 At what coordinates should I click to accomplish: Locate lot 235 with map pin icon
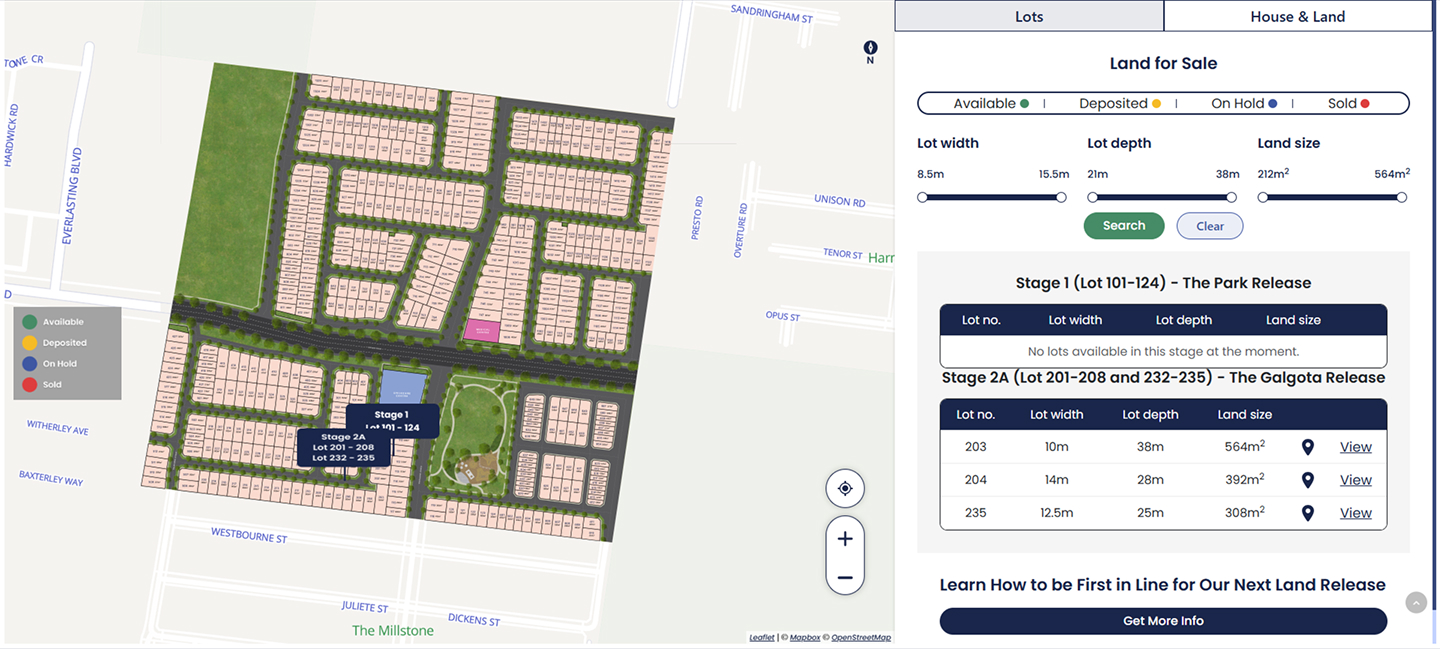(x=1307, y=513)
